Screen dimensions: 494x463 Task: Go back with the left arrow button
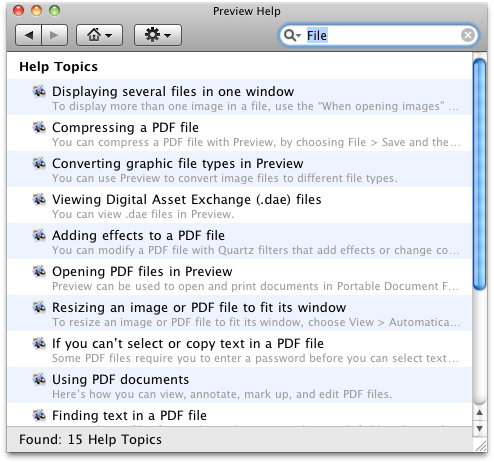tap(29, 35)
